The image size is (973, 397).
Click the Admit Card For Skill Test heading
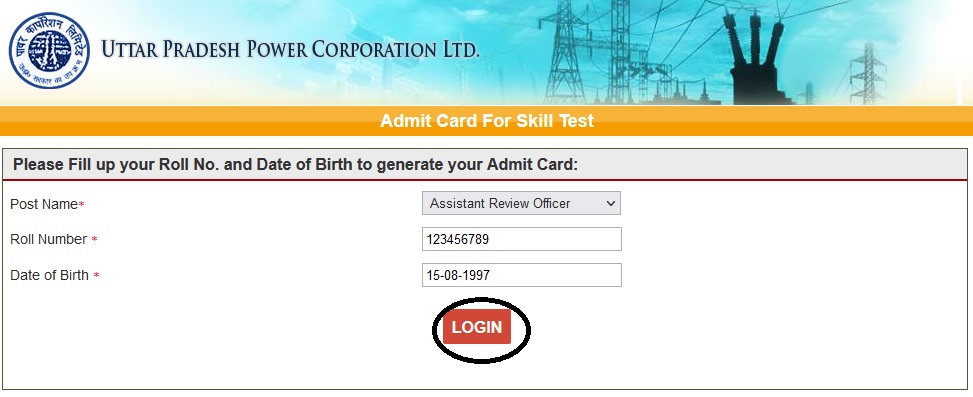pos(487,120)
